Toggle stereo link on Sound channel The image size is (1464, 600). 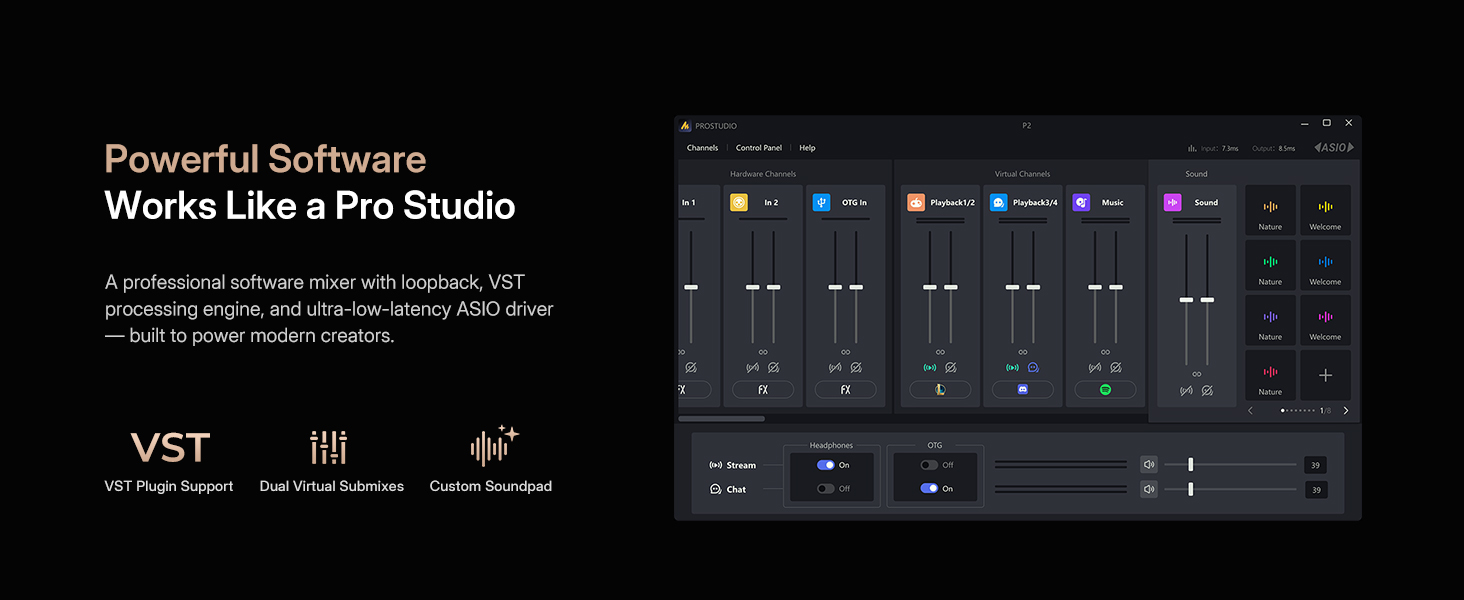(1197, 374)
